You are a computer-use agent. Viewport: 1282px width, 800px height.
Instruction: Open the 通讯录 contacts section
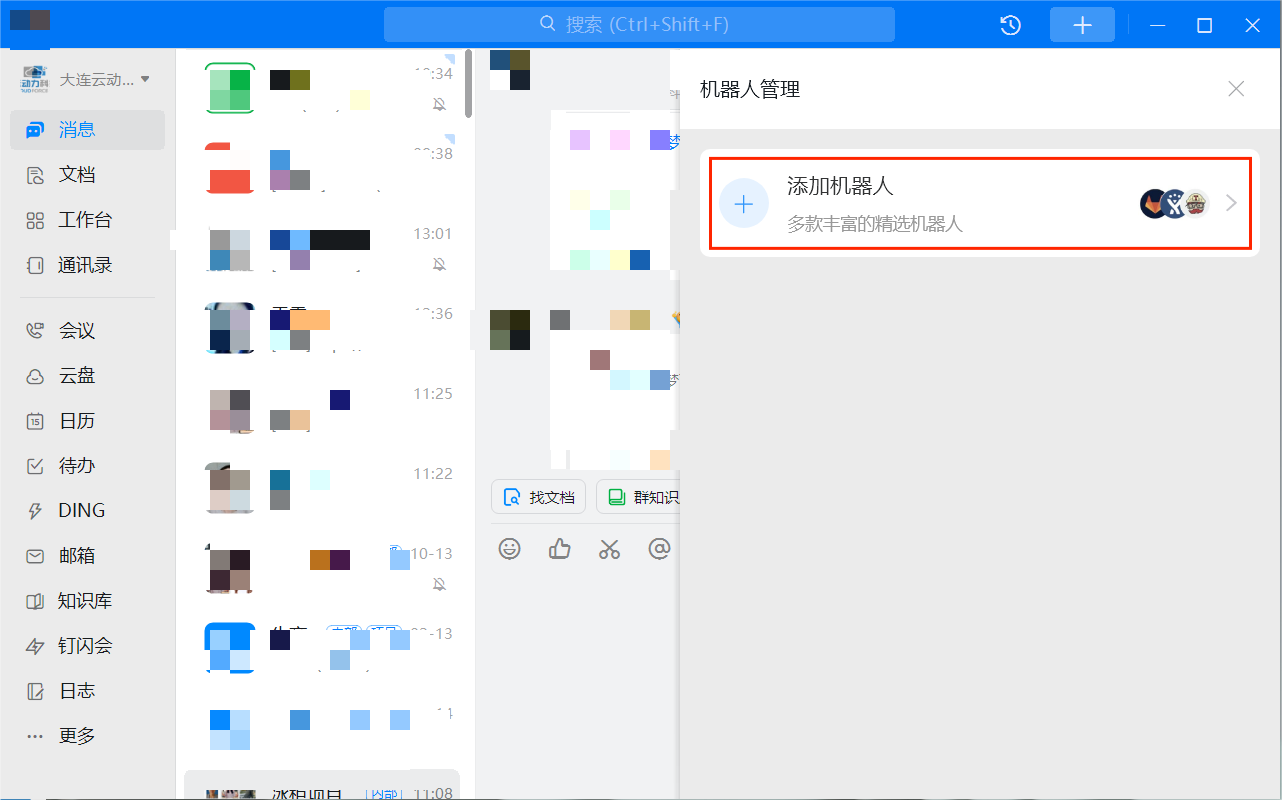pyautogui.click(x=87, y=265)
